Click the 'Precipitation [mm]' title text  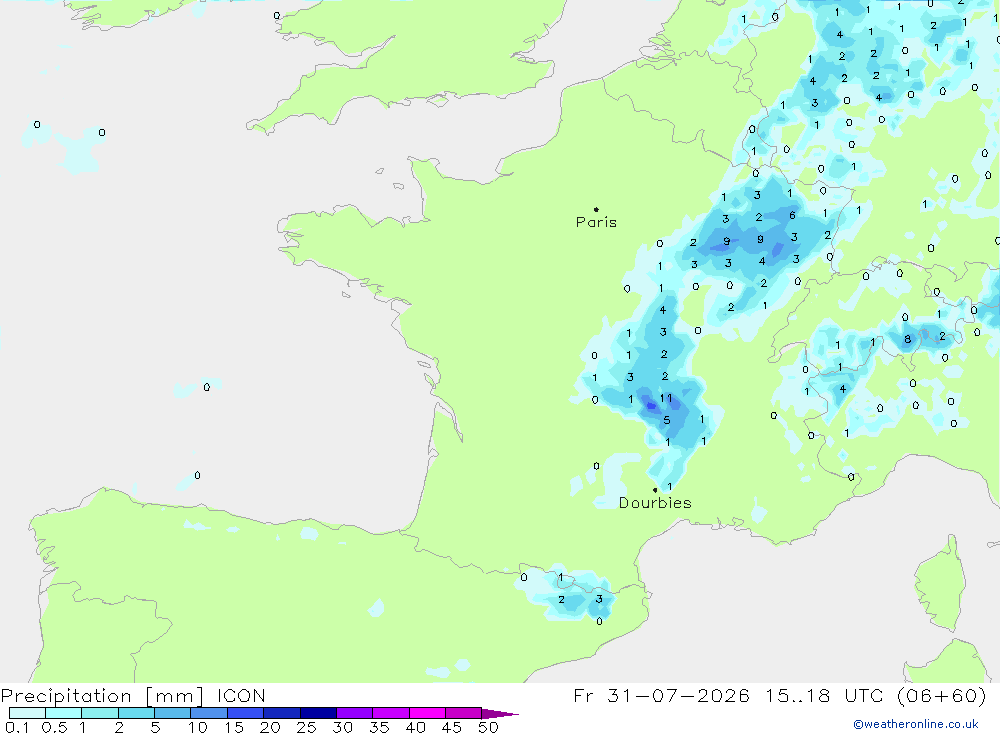(x=102, y=695)
